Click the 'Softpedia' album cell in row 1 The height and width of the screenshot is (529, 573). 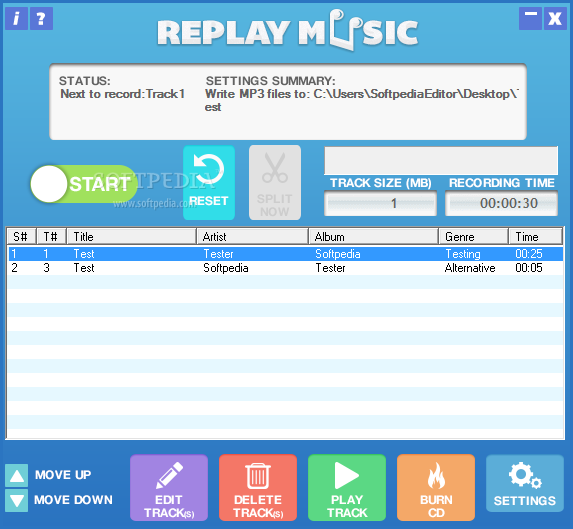click(338, 254)
